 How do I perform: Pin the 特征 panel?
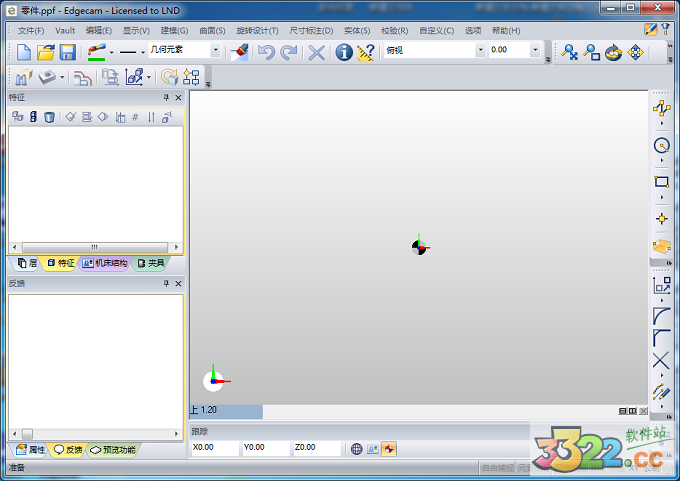pyautogui.click(x=166, y=98)
